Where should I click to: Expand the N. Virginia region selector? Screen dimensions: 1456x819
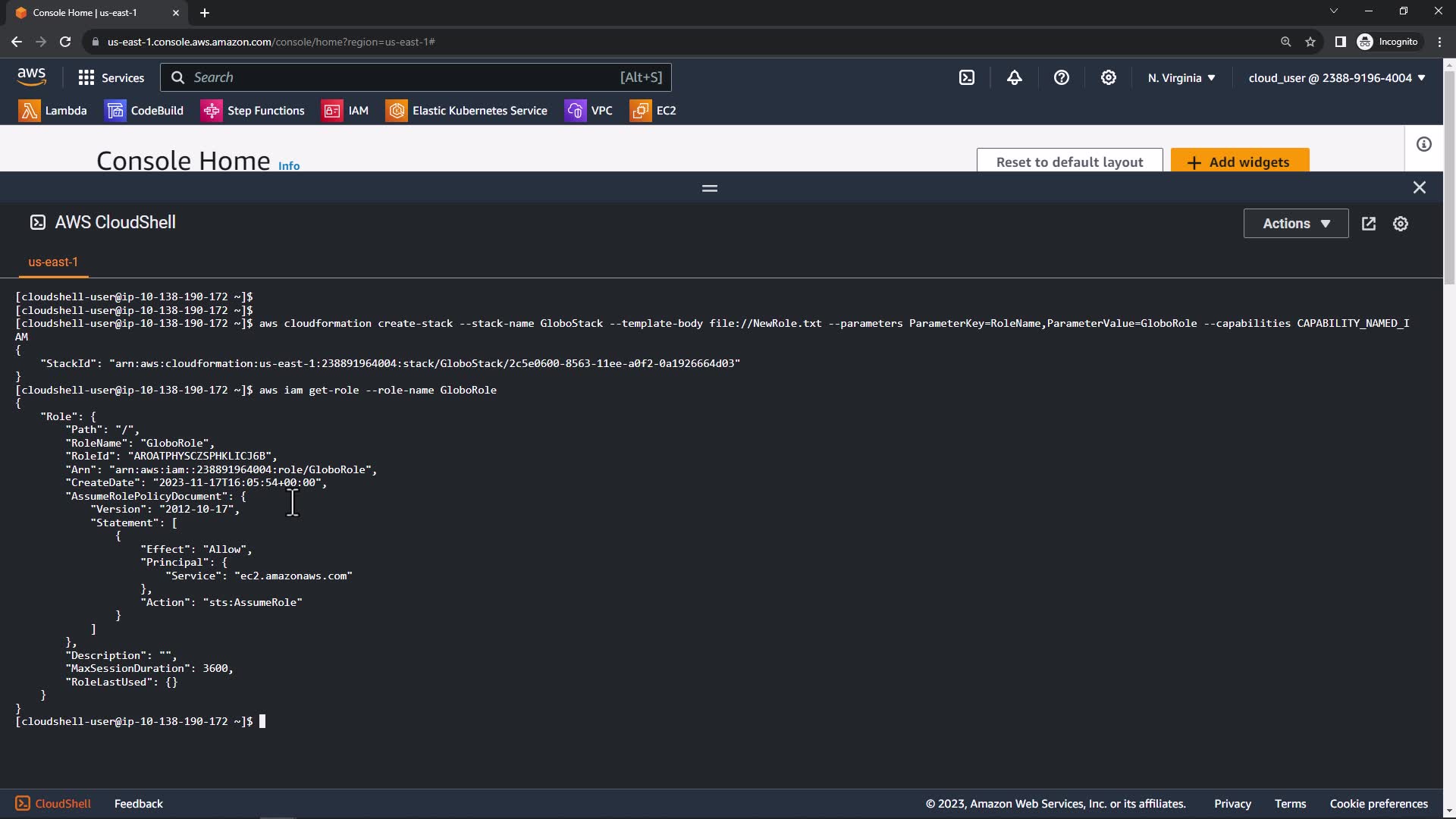click(x=1181, y=77)
